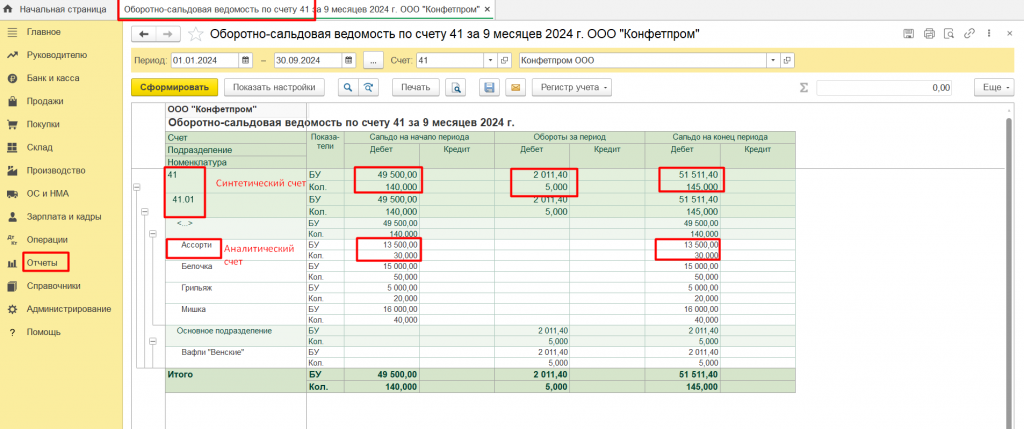1024x429 pixels.
Task: Add report to favorites with star icon
Action: pos(195,34)
